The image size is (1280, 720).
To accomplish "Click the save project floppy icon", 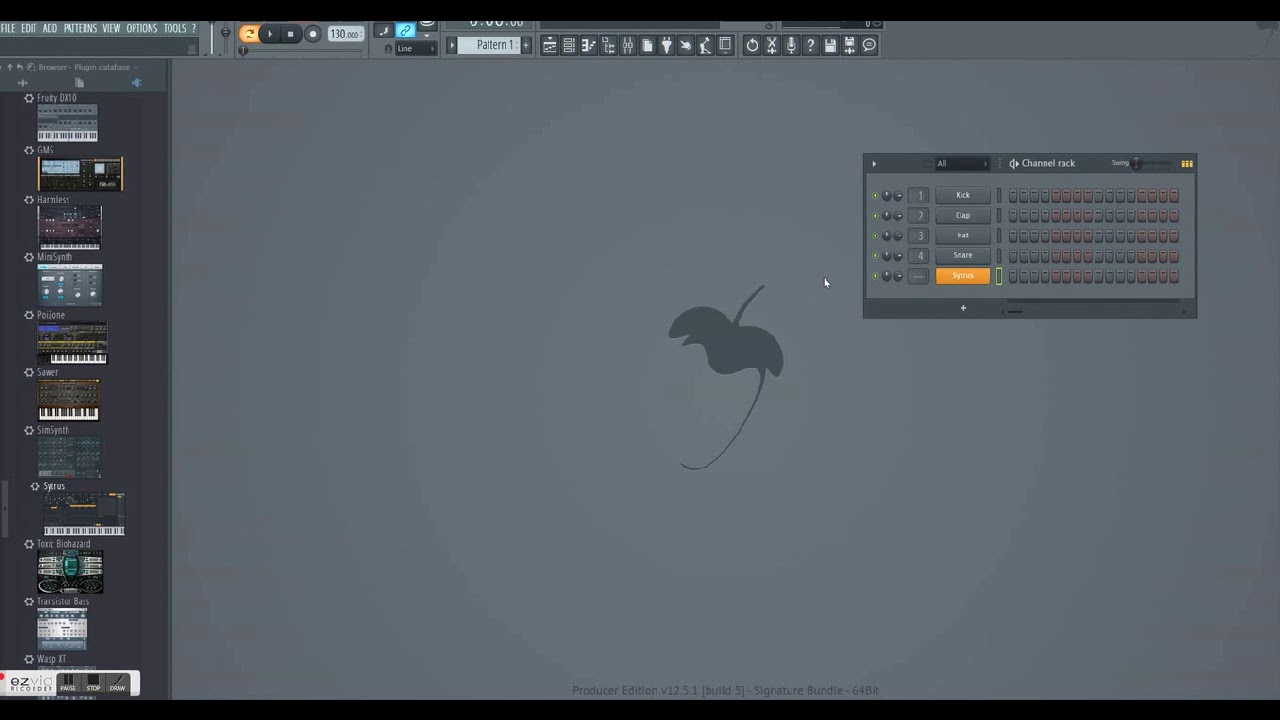I will click(829, 45).
